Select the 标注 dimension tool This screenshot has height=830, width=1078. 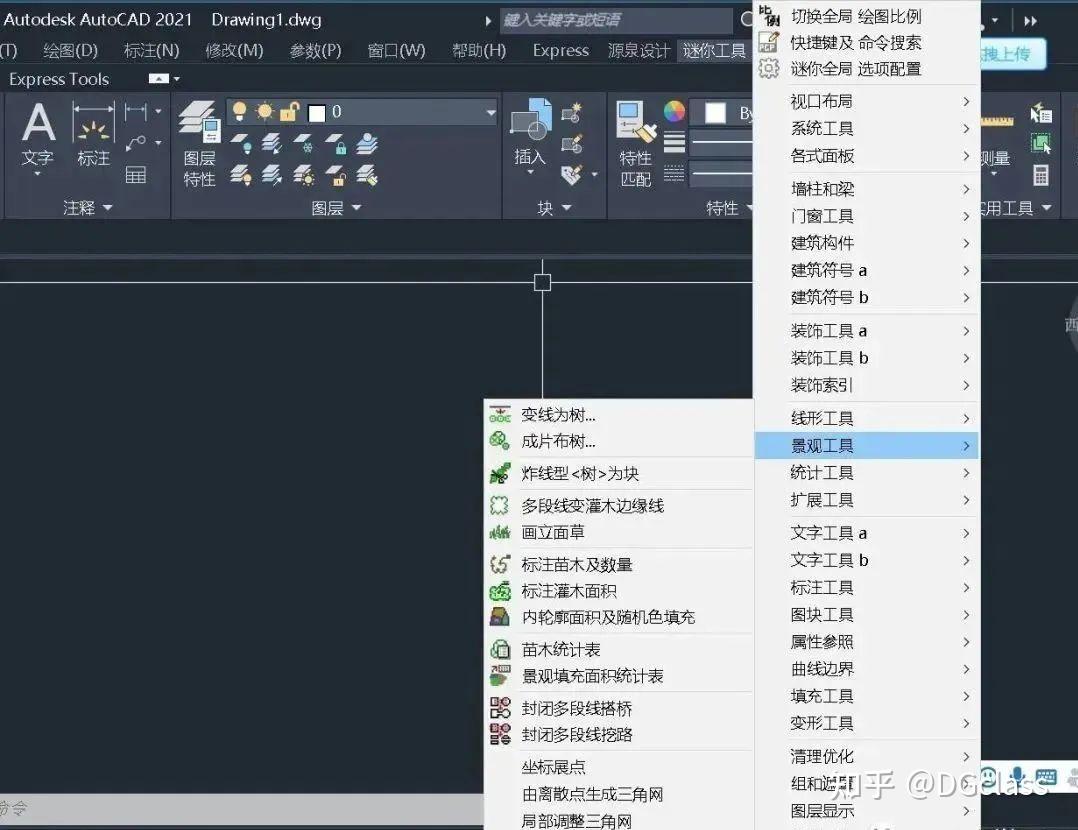click(x=94, y=135)
